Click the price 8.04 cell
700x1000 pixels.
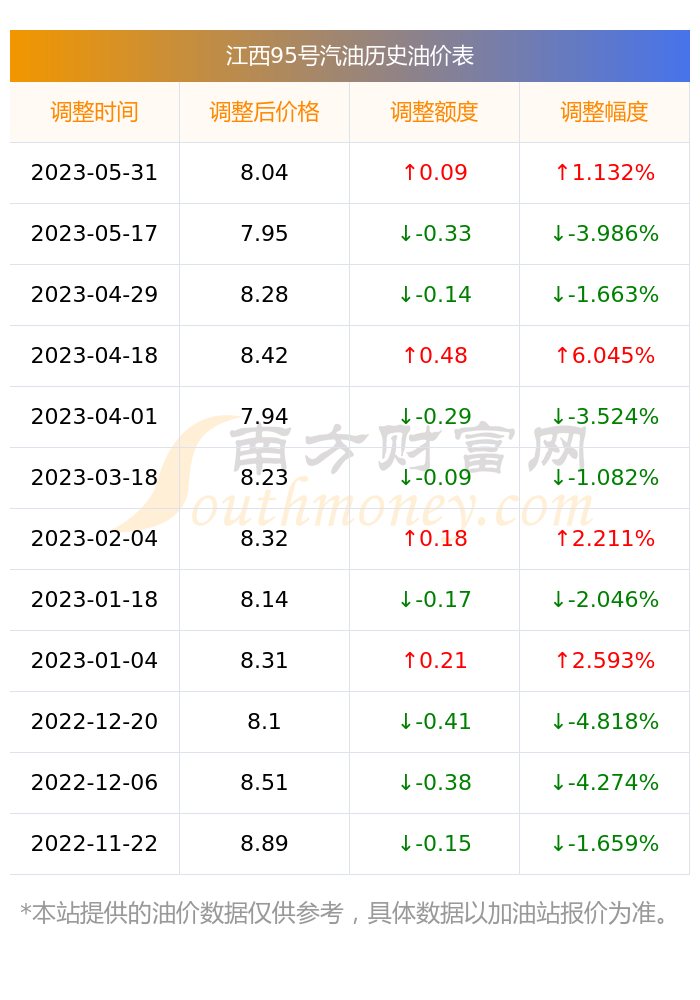pos(264,172)
